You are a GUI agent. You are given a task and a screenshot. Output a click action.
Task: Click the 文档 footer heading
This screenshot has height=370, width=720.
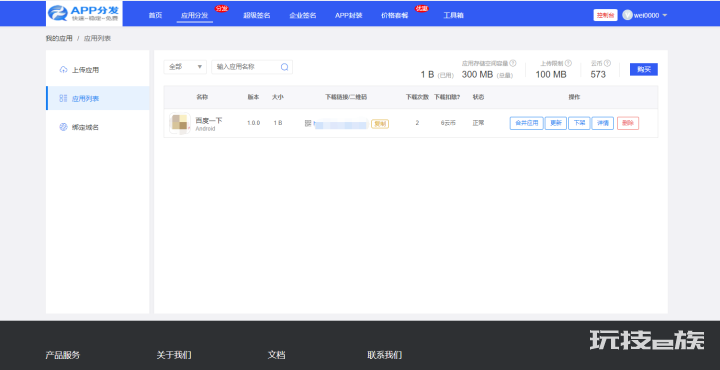276,355
